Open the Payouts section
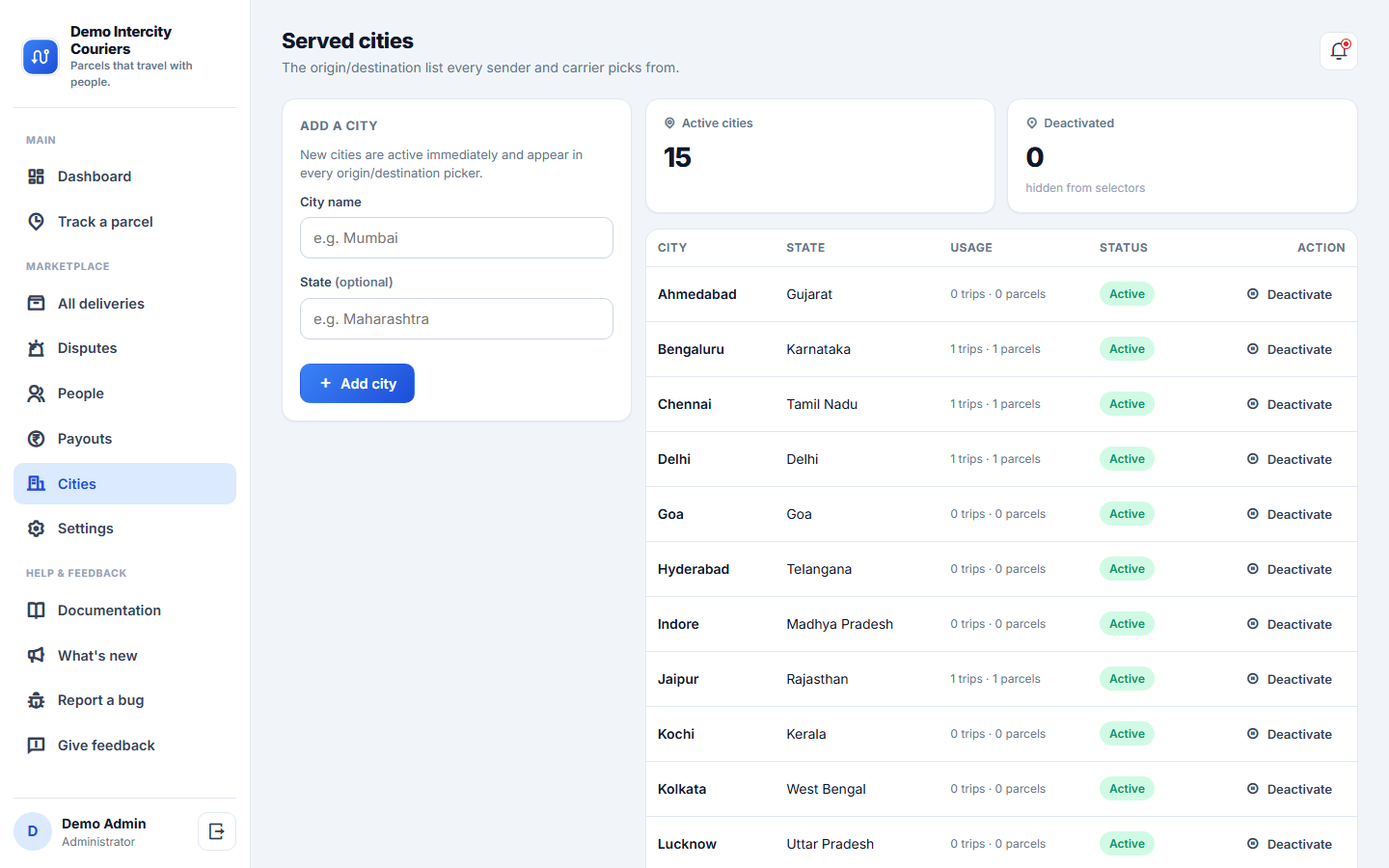This screenshot has height=868, width=1389. (x=124, y=439)
